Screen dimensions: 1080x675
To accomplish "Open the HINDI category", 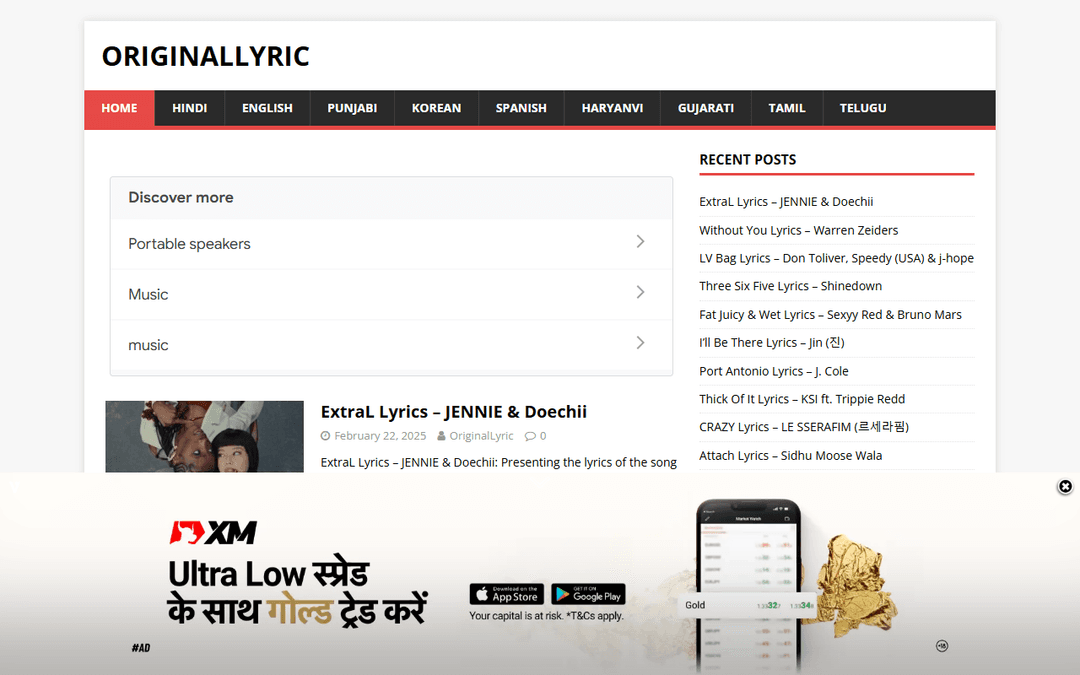I will pyautogui.click(x=189, y=108).
